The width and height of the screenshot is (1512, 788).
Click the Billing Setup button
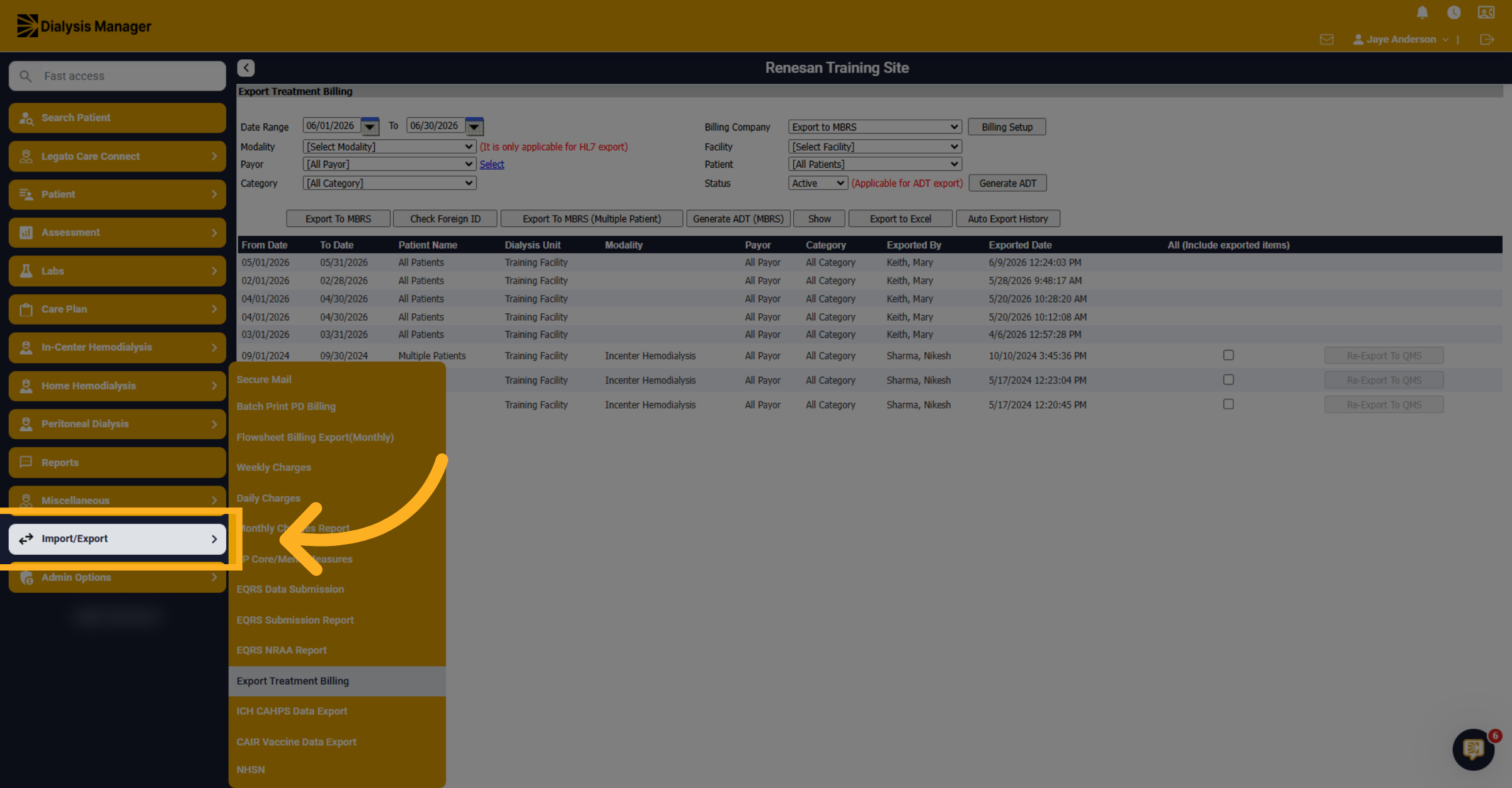(x=1007, y=127)
